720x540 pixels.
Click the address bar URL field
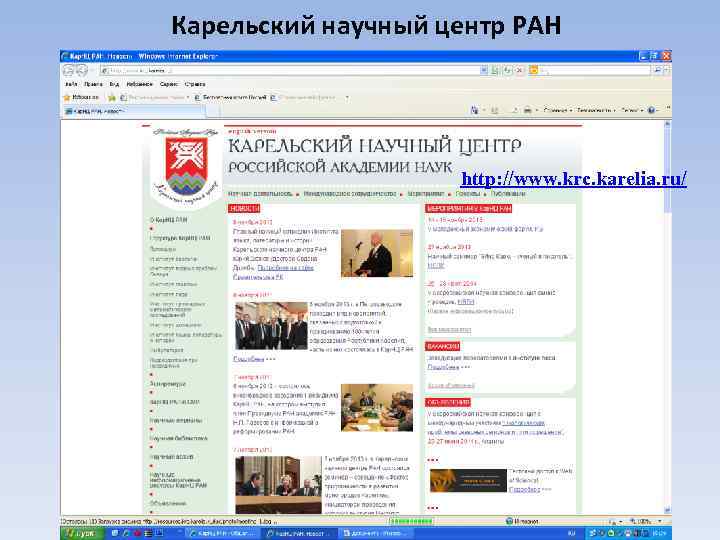[289, 70]
